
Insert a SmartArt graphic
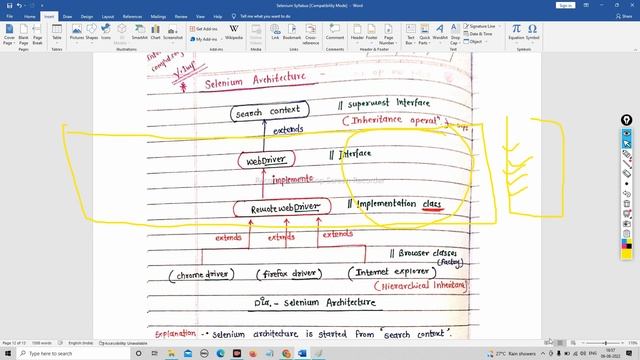click(x=140, y=32)
